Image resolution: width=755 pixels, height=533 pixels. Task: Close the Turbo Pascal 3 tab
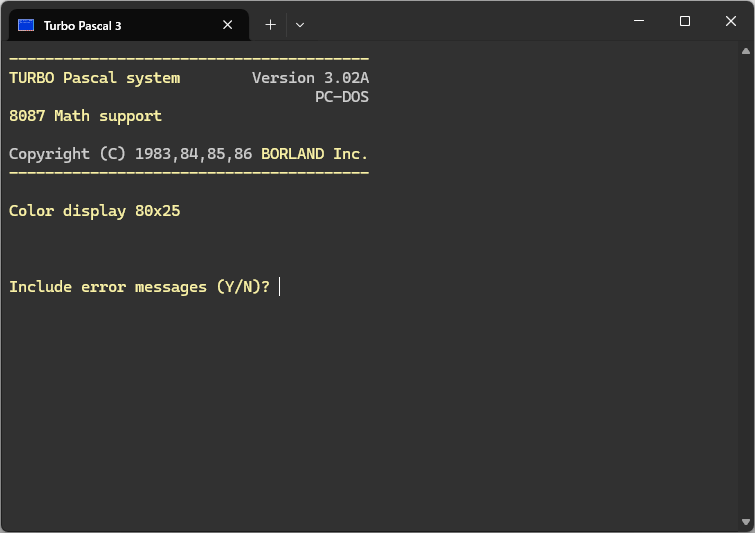228,25
